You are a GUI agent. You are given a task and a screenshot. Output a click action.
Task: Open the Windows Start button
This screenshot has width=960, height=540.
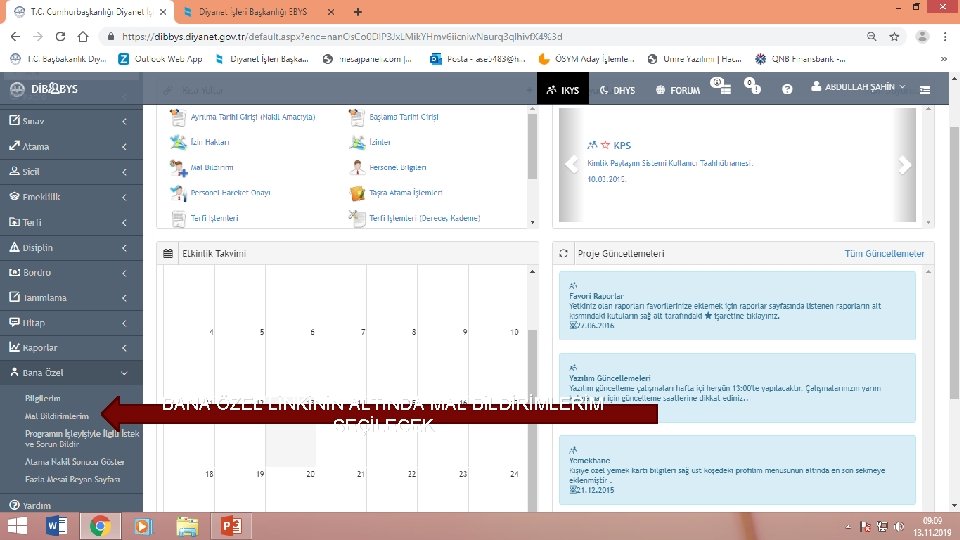[x=17, y=526]
